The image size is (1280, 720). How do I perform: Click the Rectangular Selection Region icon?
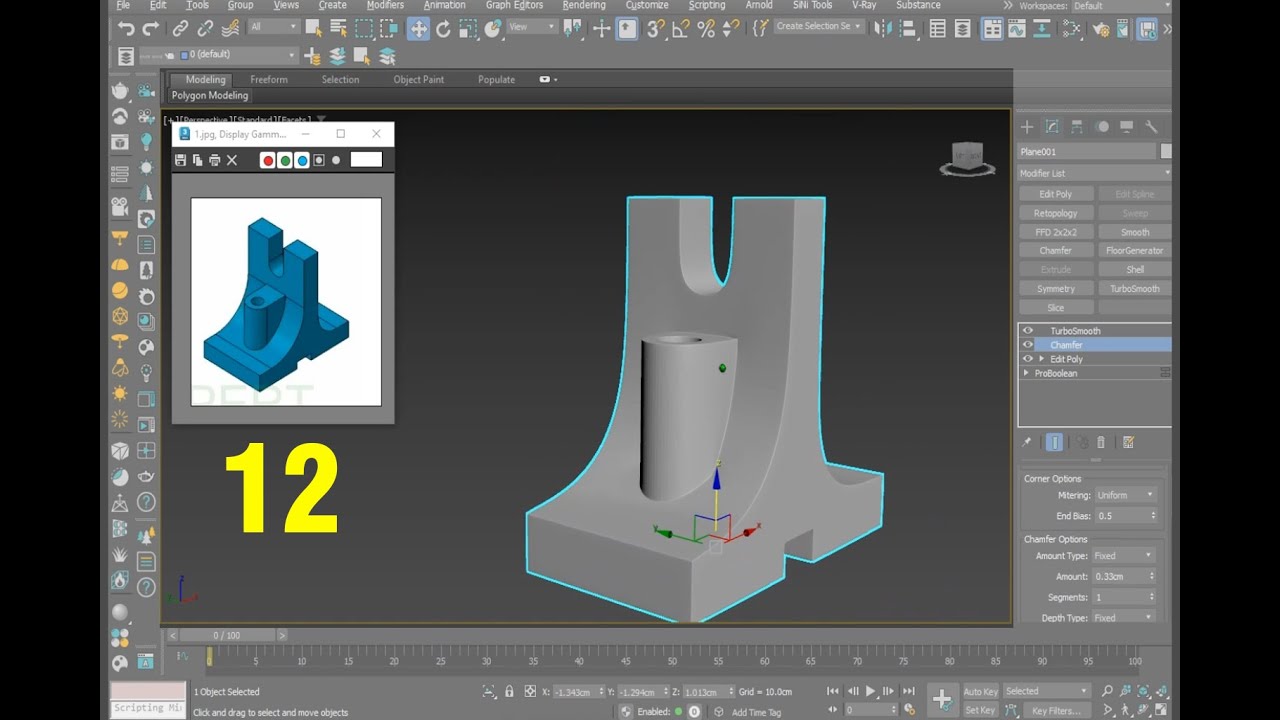pyautogui.click(x=364, y=29)
